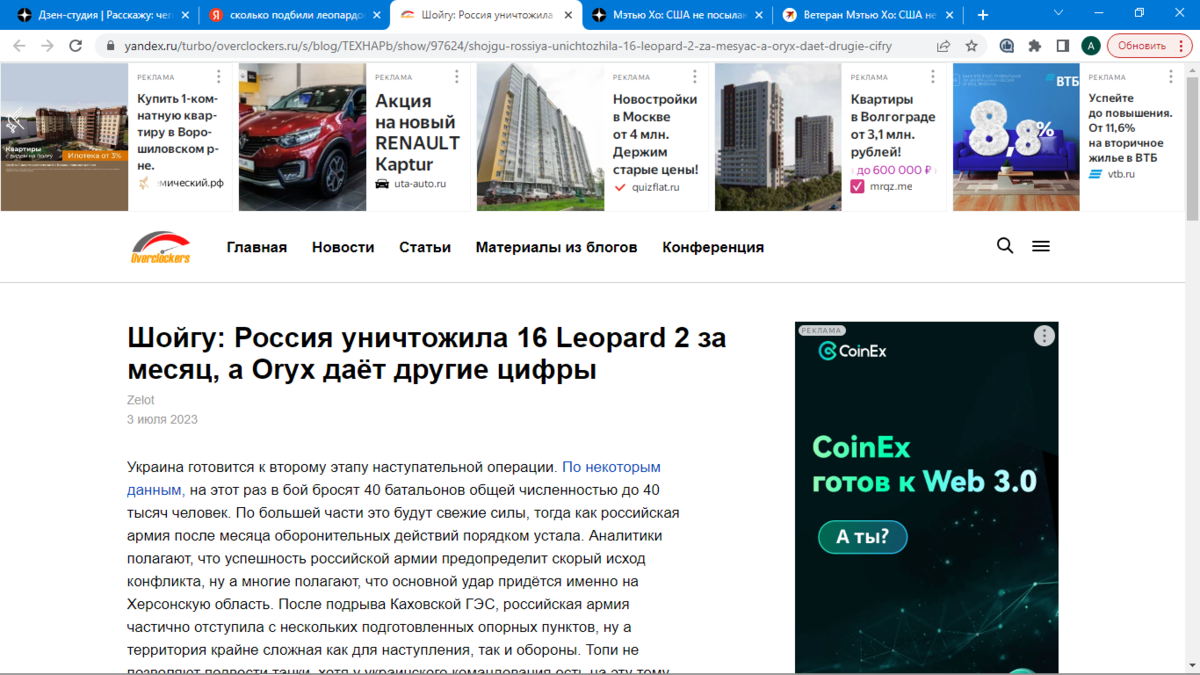Click the По некоторым данным link
The image size is (1200, 675).
(394, 479)
